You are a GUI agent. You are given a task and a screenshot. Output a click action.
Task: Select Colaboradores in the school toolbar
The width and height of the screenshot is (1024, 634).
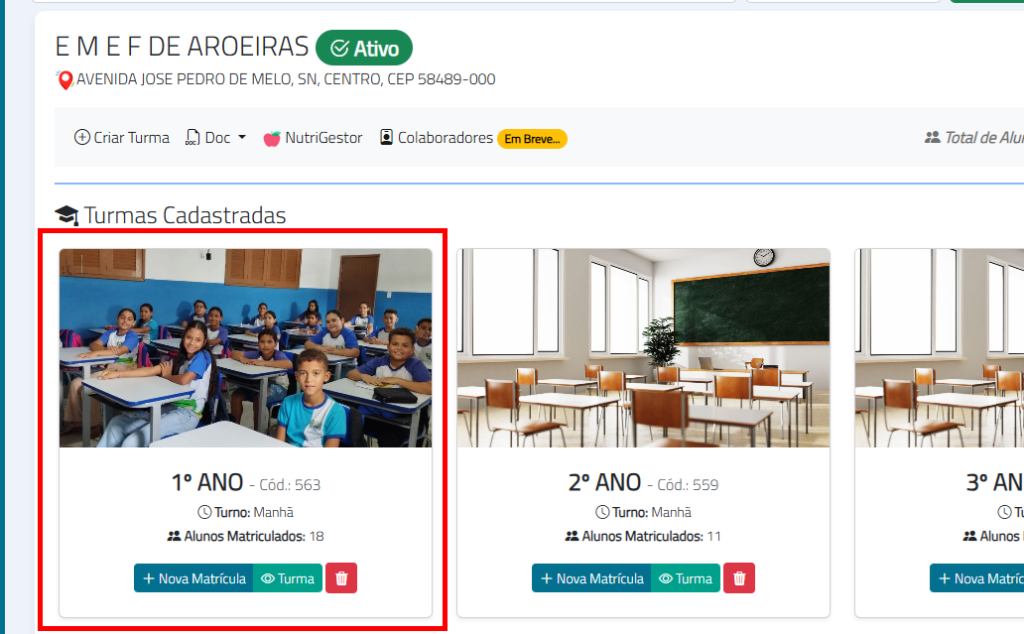click(x=445, y=138)
